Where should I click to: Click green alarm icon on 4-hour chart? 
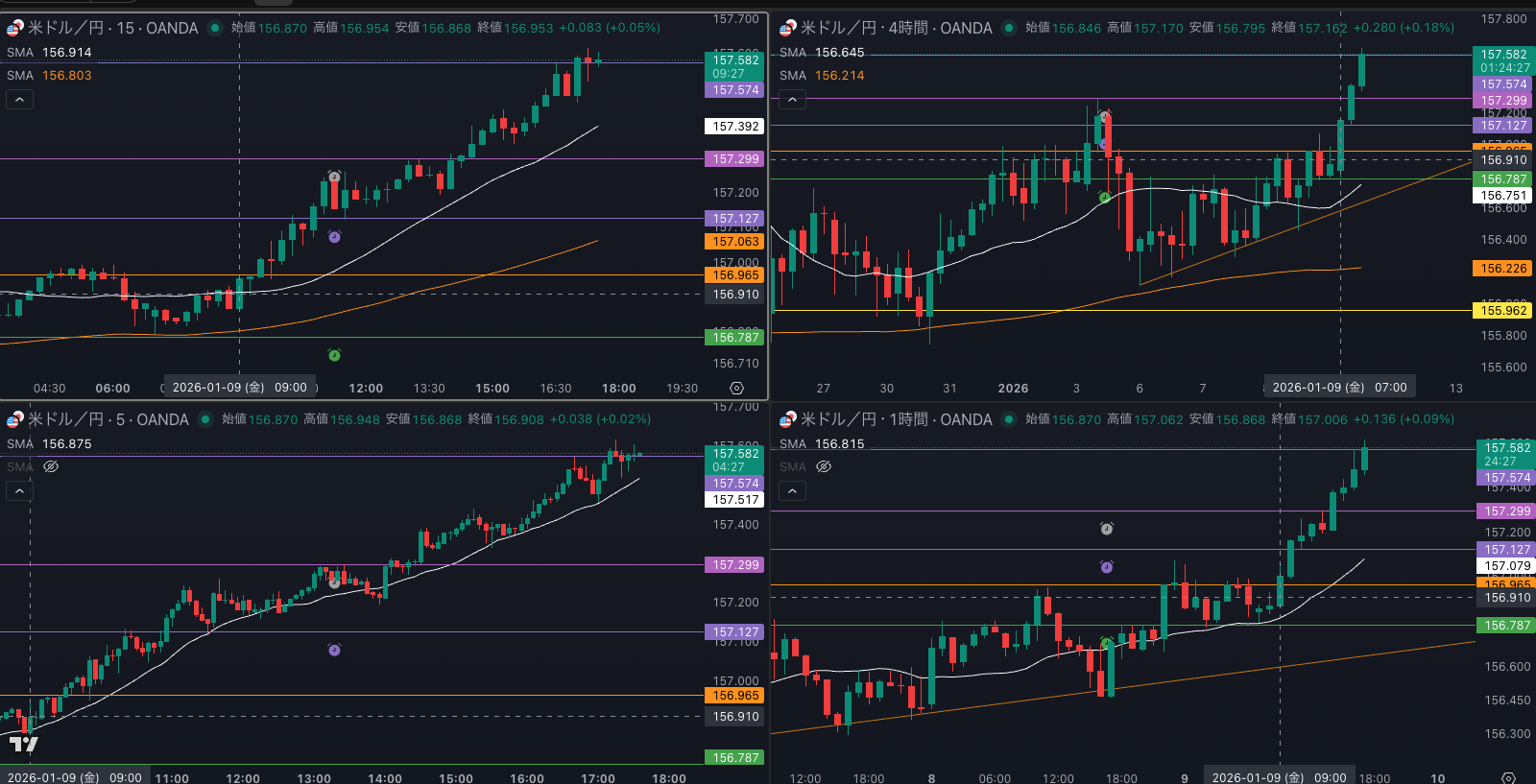coord(1105,197)
